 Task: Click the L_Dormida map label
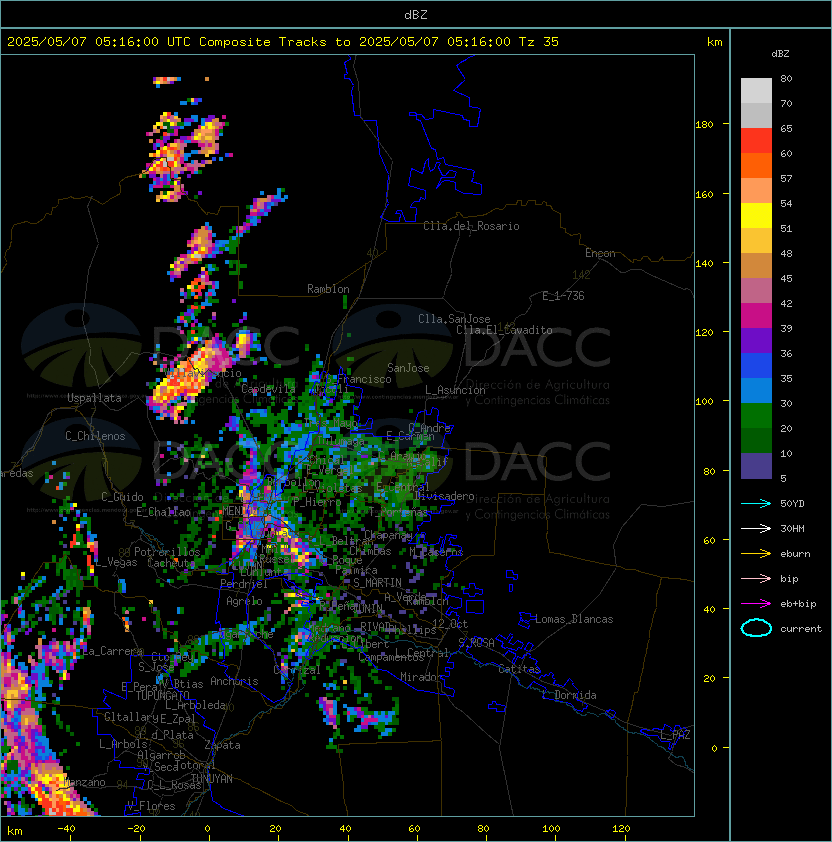point(569,695)
